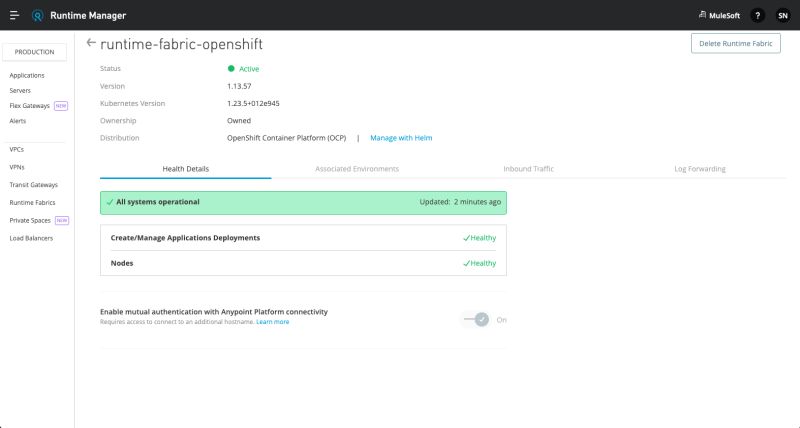Click the Runtime Manager logo icon

pos(37,16)
